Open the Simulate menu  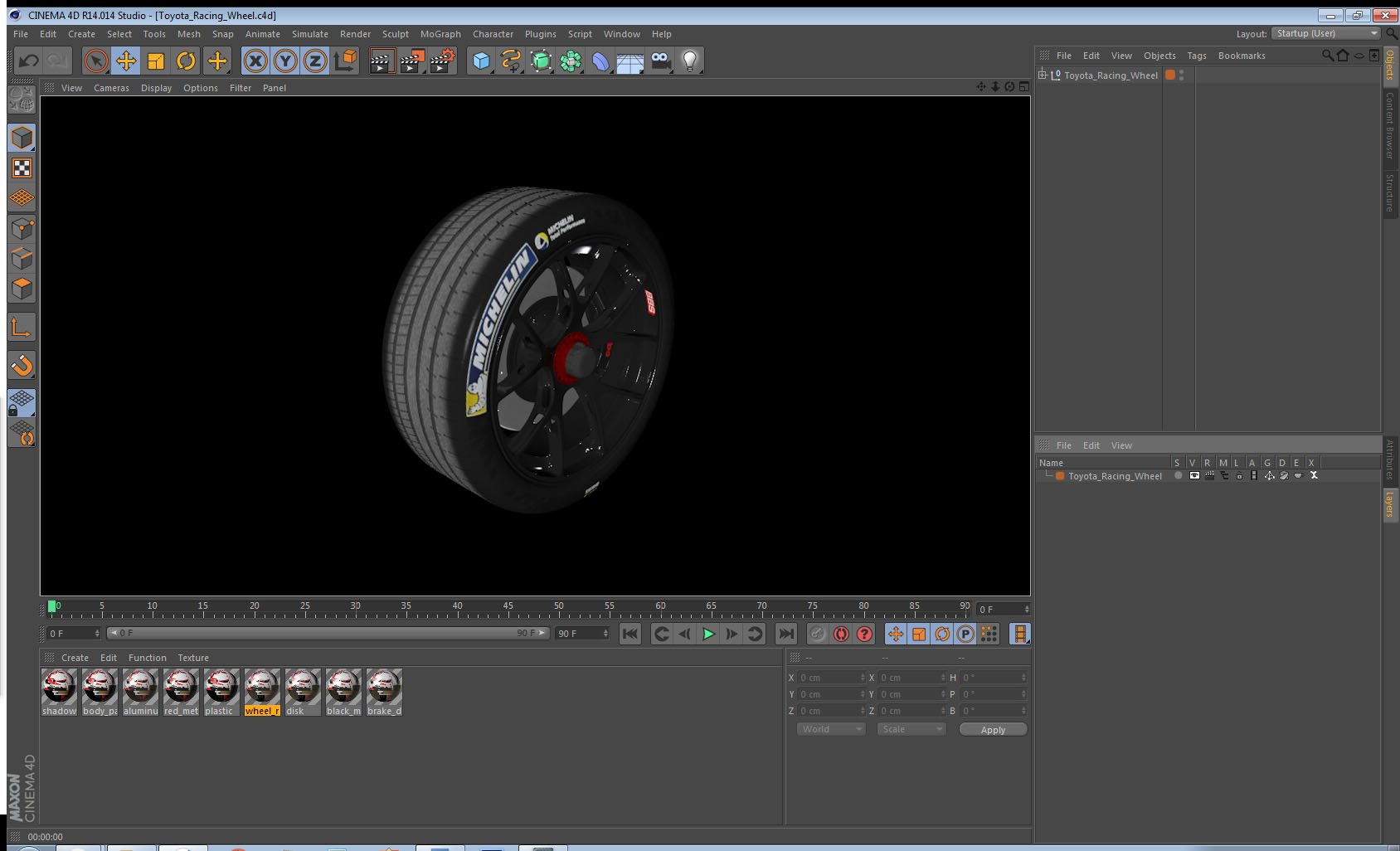[309, 34]
